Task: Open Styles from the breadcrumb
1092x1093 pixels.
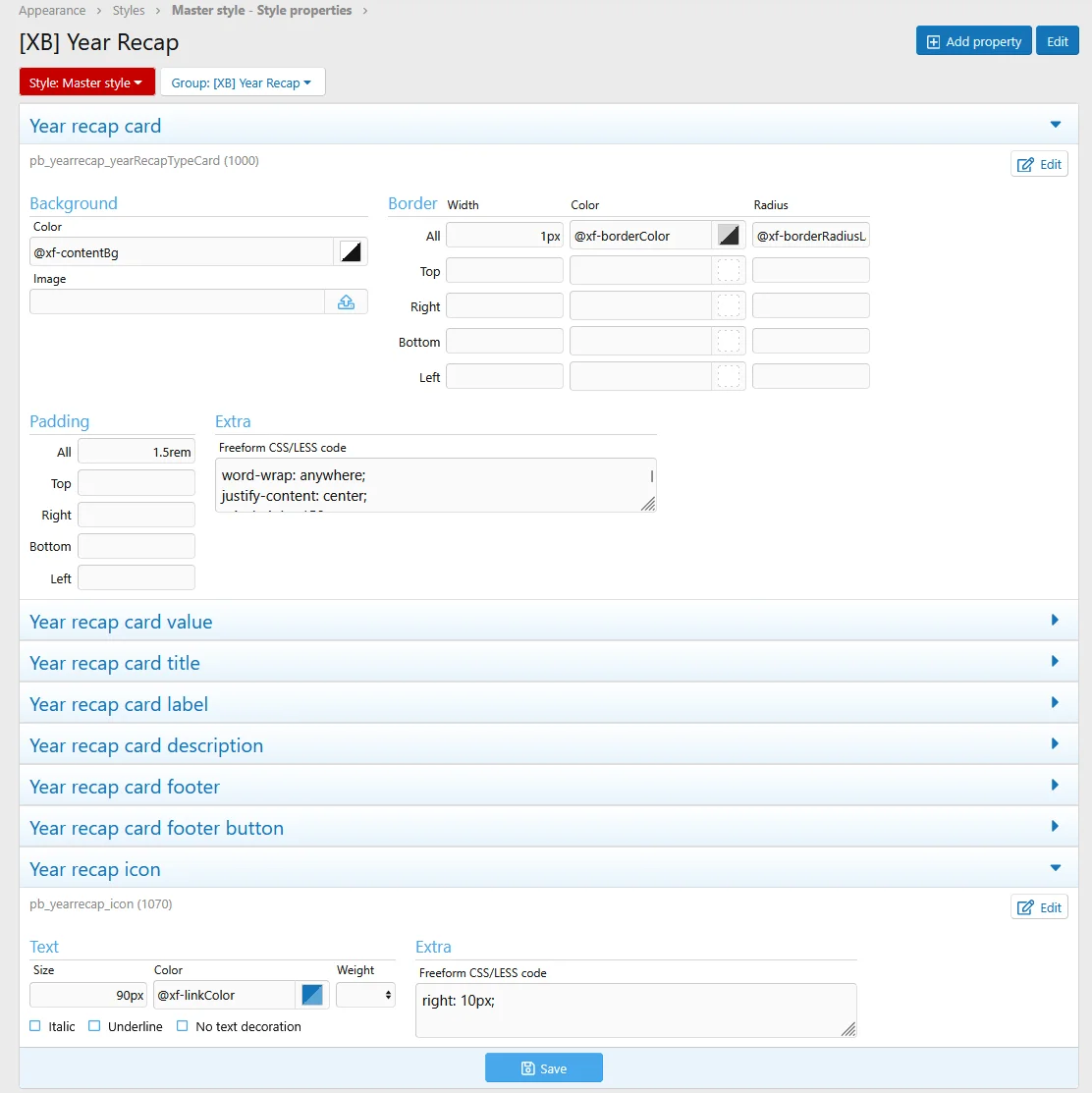Action: click(129, 11)
